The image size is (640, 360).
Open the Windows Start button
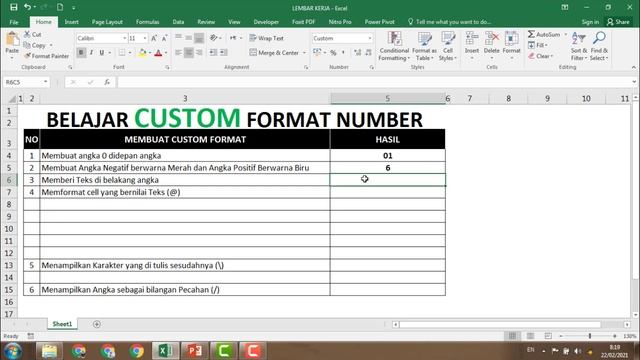point(13,351)
